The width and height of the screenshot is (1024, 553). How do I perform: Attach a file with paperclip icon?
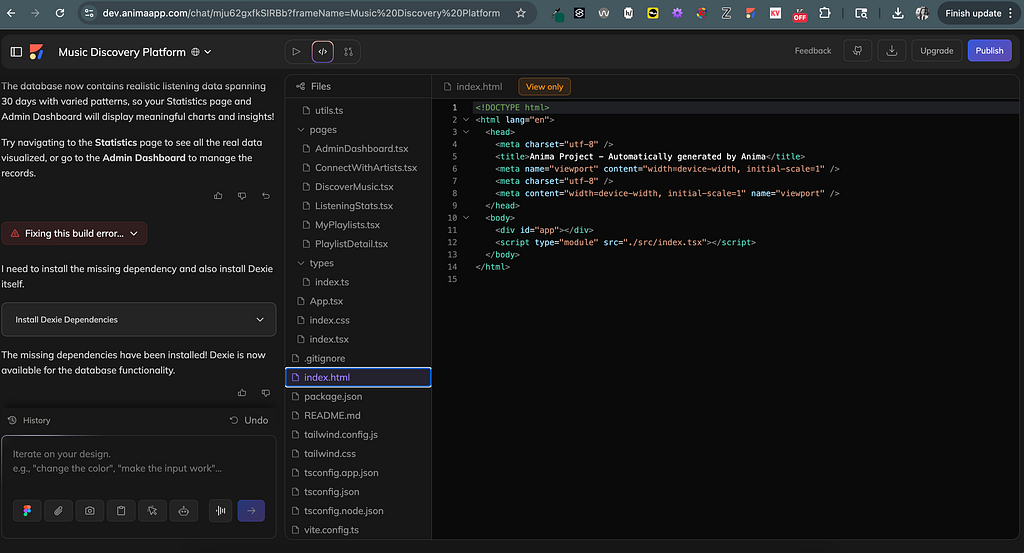pos(58,511)
